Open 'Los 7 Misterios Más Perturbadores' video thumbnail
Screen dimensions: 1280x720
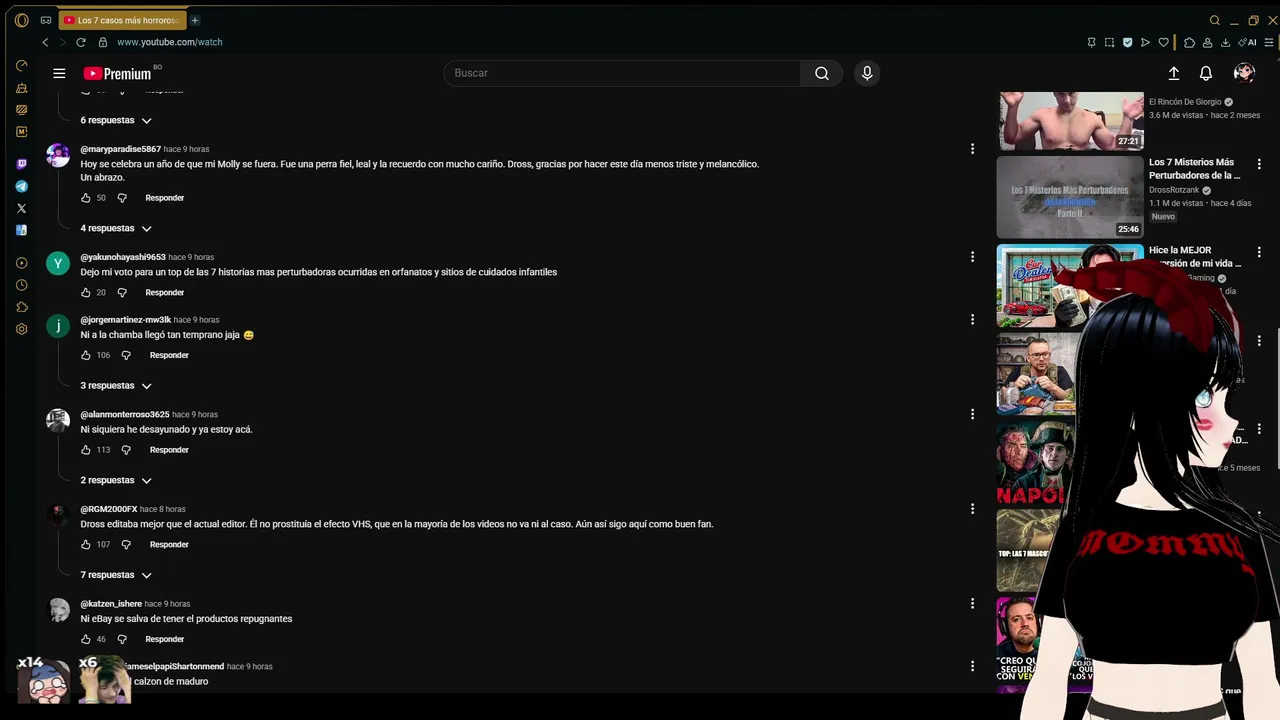[x=1069, y=197]
